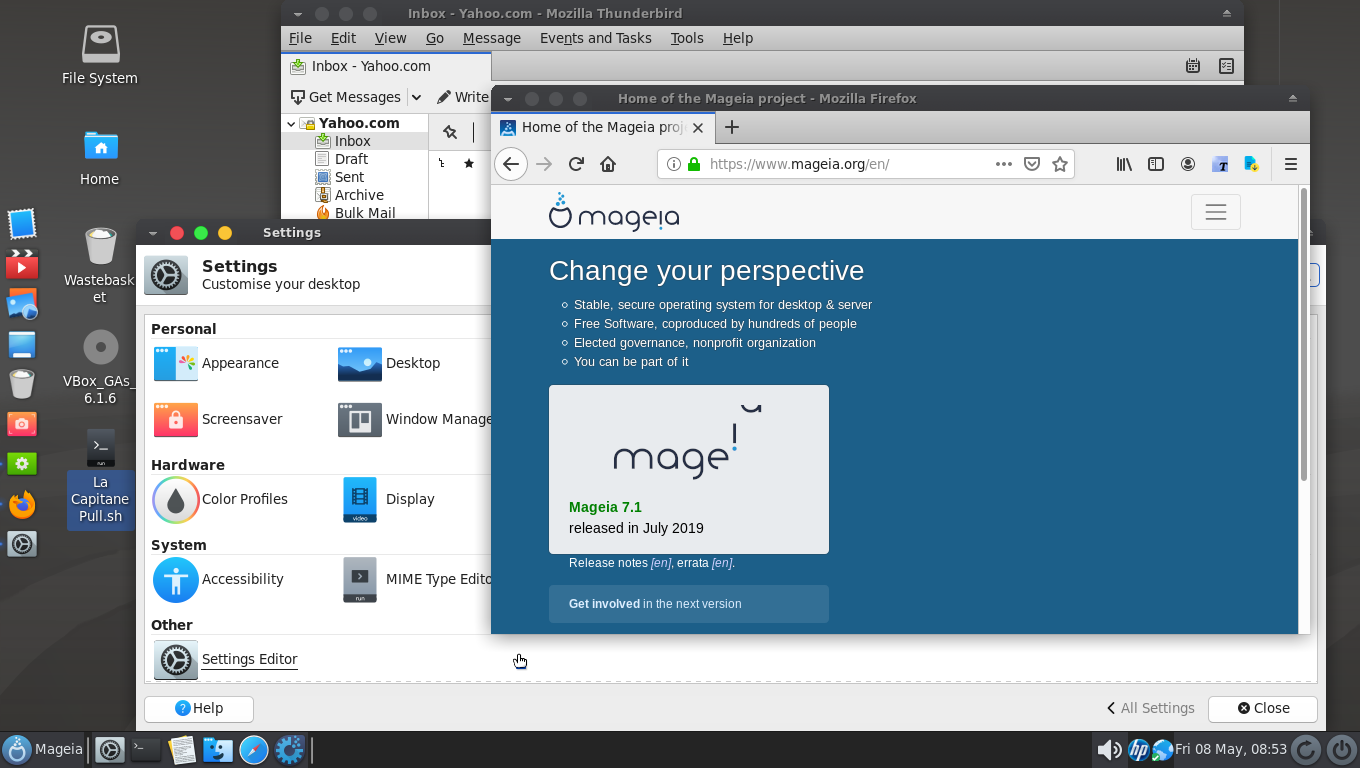Click Write button in Thunderbird
The width and height of the screenshot is (1360, 768).
click(x=462, y=97)
